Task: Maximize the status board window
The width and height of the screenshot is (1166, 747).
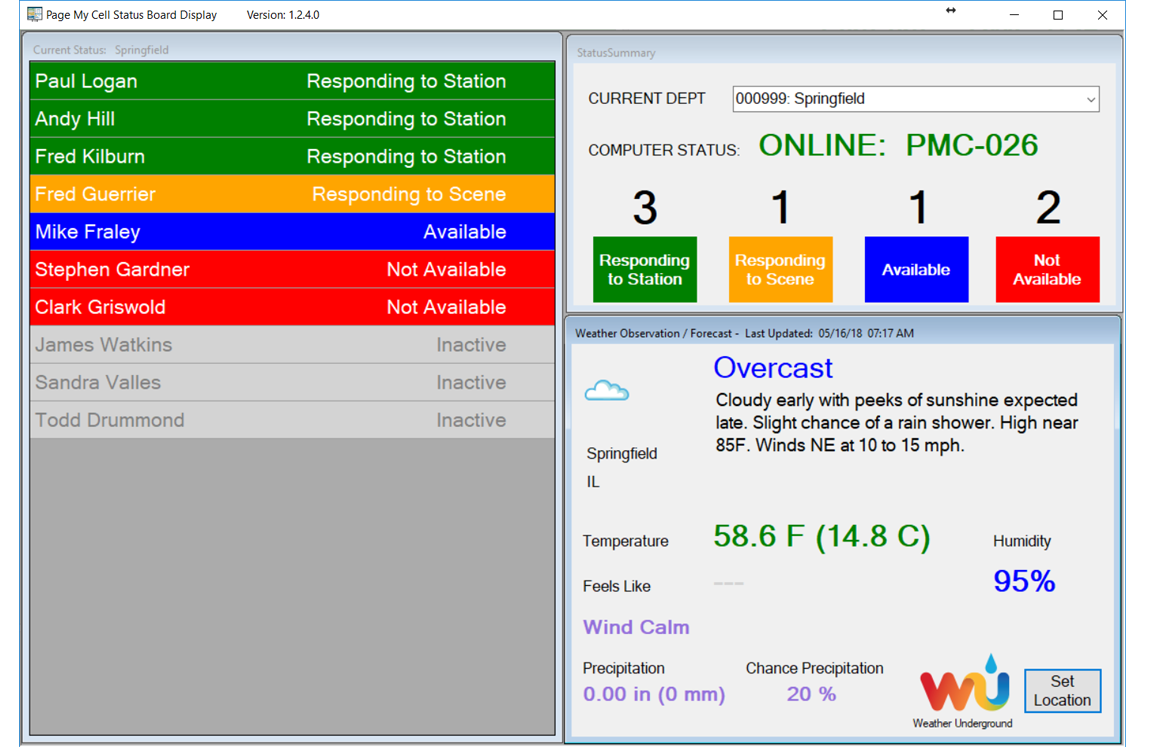Action: (1058, 15)
